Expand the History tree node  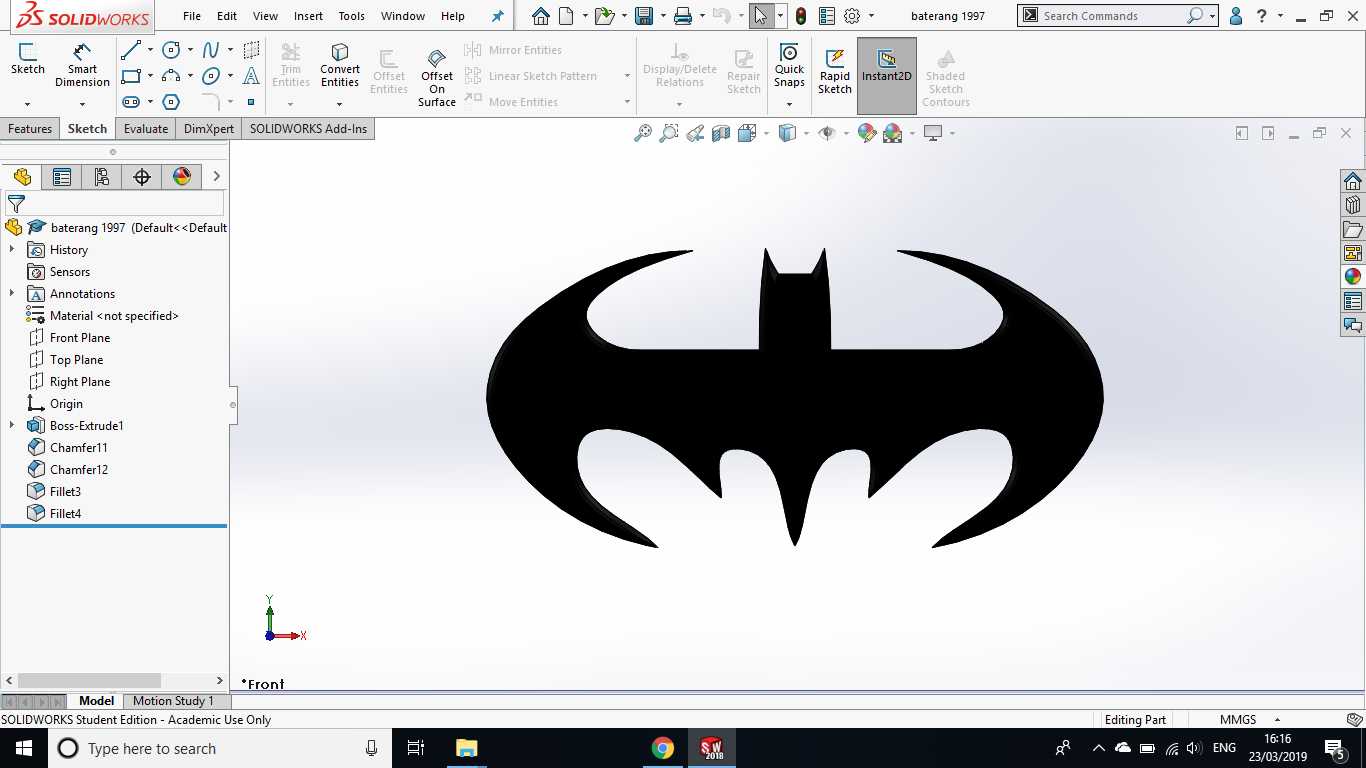[12, 250]
